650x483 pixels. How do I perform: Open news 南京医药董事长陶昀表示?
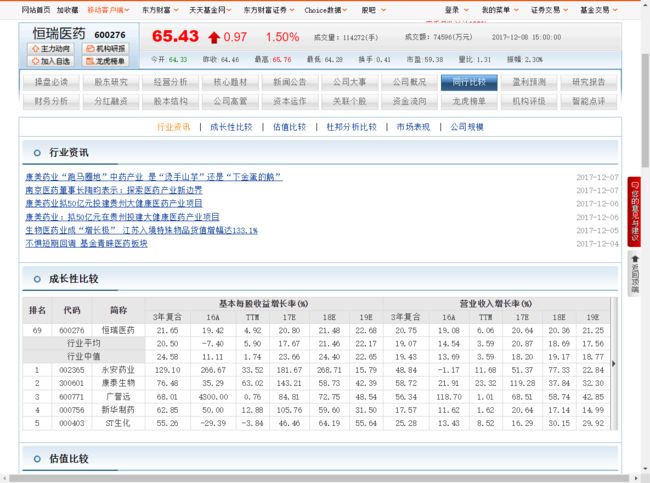pyautogui.click(x=114, y=190)
